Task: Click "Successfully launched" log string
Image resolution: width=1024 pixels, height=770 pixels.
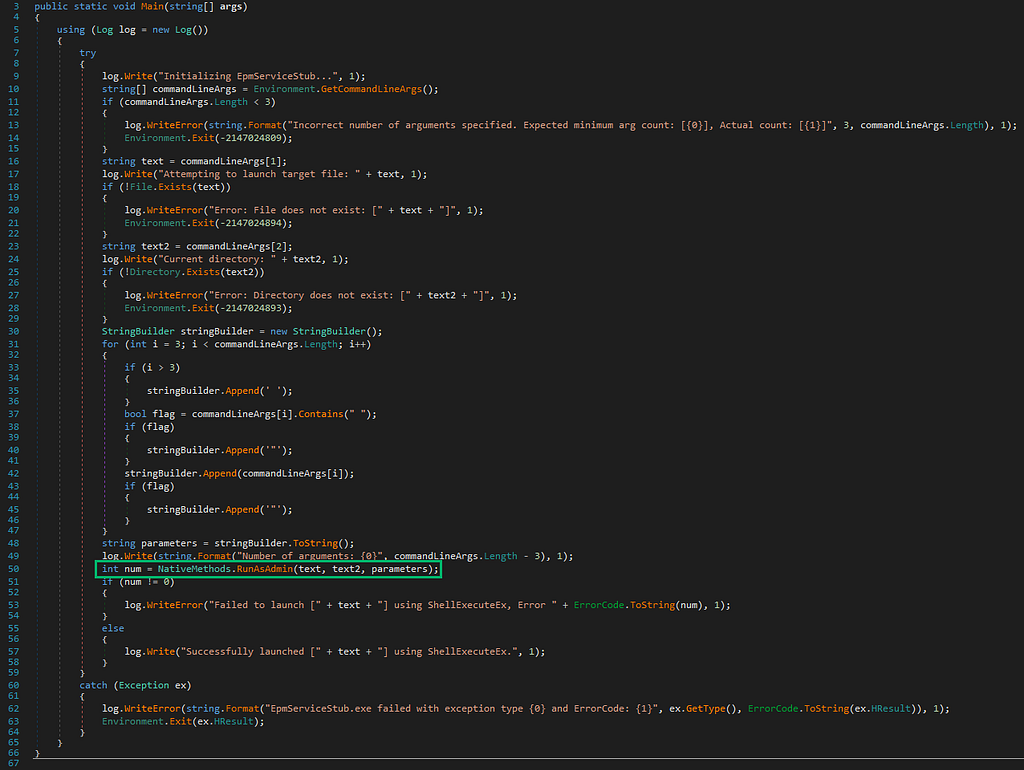Action: (x=250, y=651)
